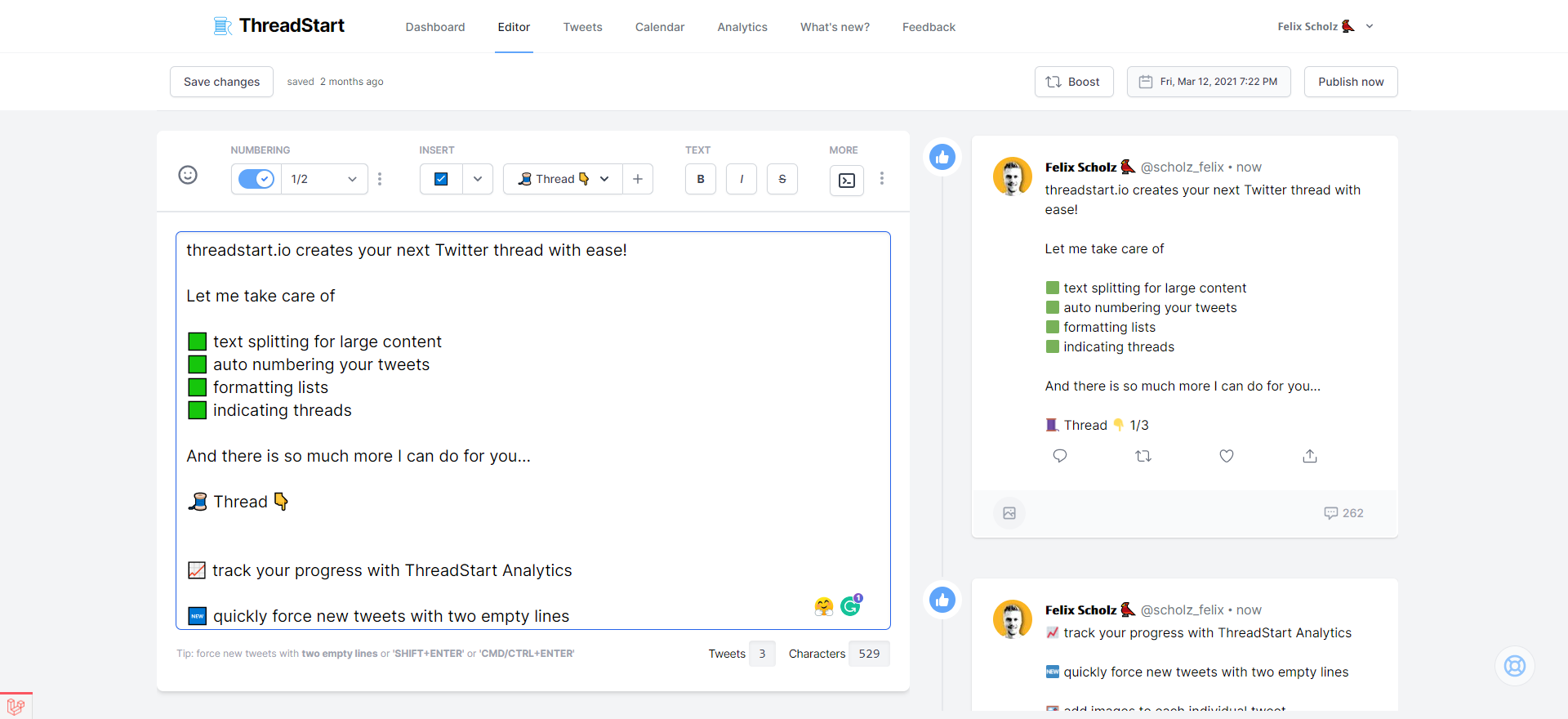Switch to the Calendar tab

[x=660, y=27]
